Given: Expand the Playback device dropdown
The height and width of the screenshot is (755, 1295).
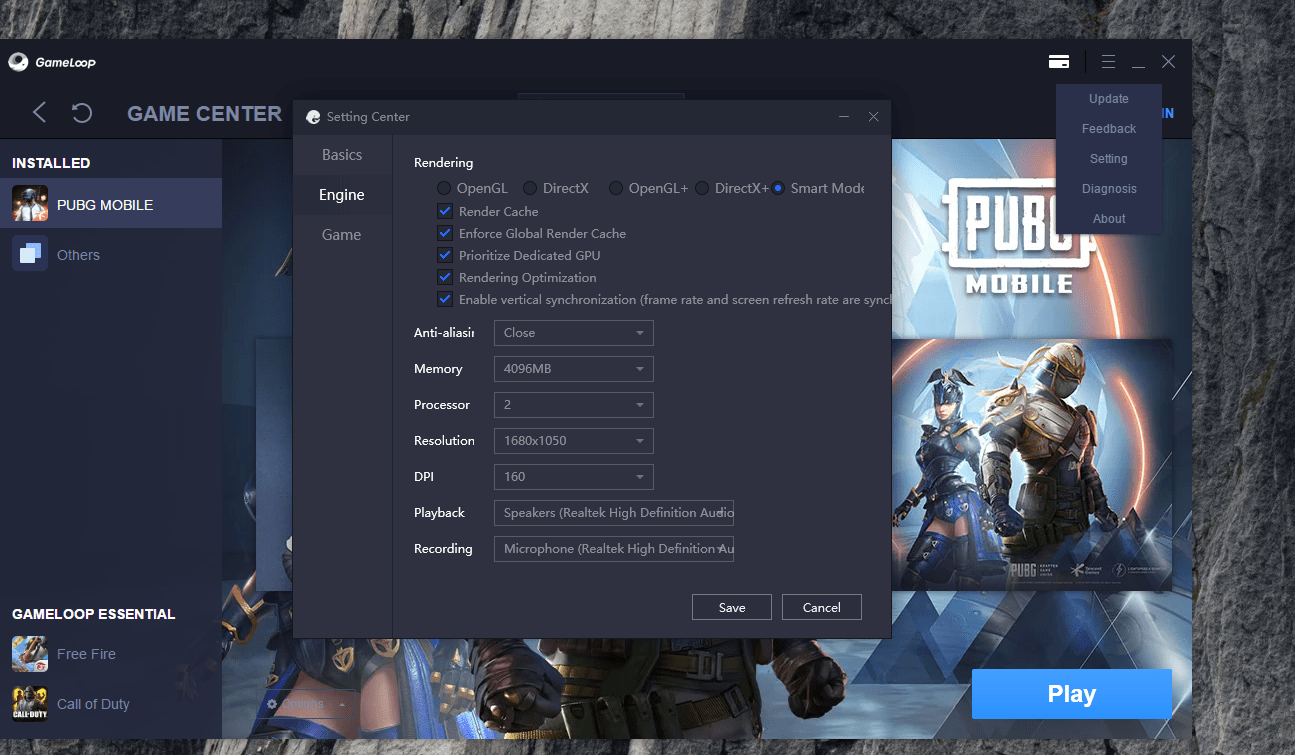Looking at the screenshot, I should click(614, 513).
